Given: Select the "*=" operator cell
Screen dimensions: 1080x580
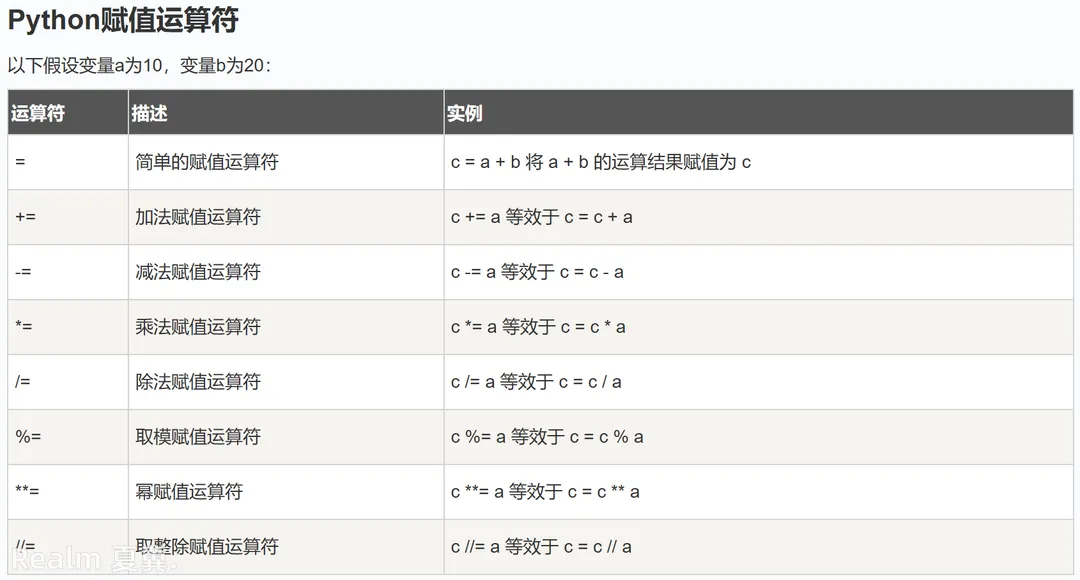Looking at the screenshot, I should click(25, 327).
